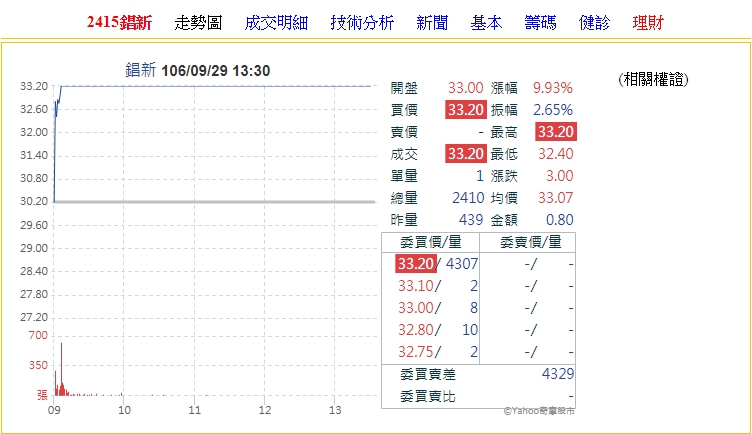
Task: Click the 13 time axis label
Action: (x=335, y=410)
